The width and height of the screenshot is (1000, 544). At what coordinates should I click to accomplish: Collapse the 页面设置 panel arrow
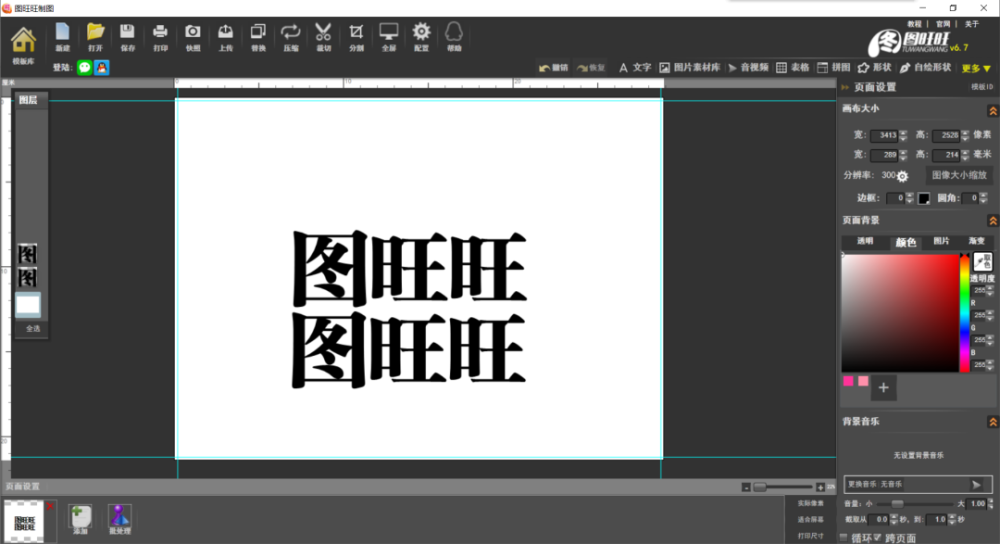[845, 87]
